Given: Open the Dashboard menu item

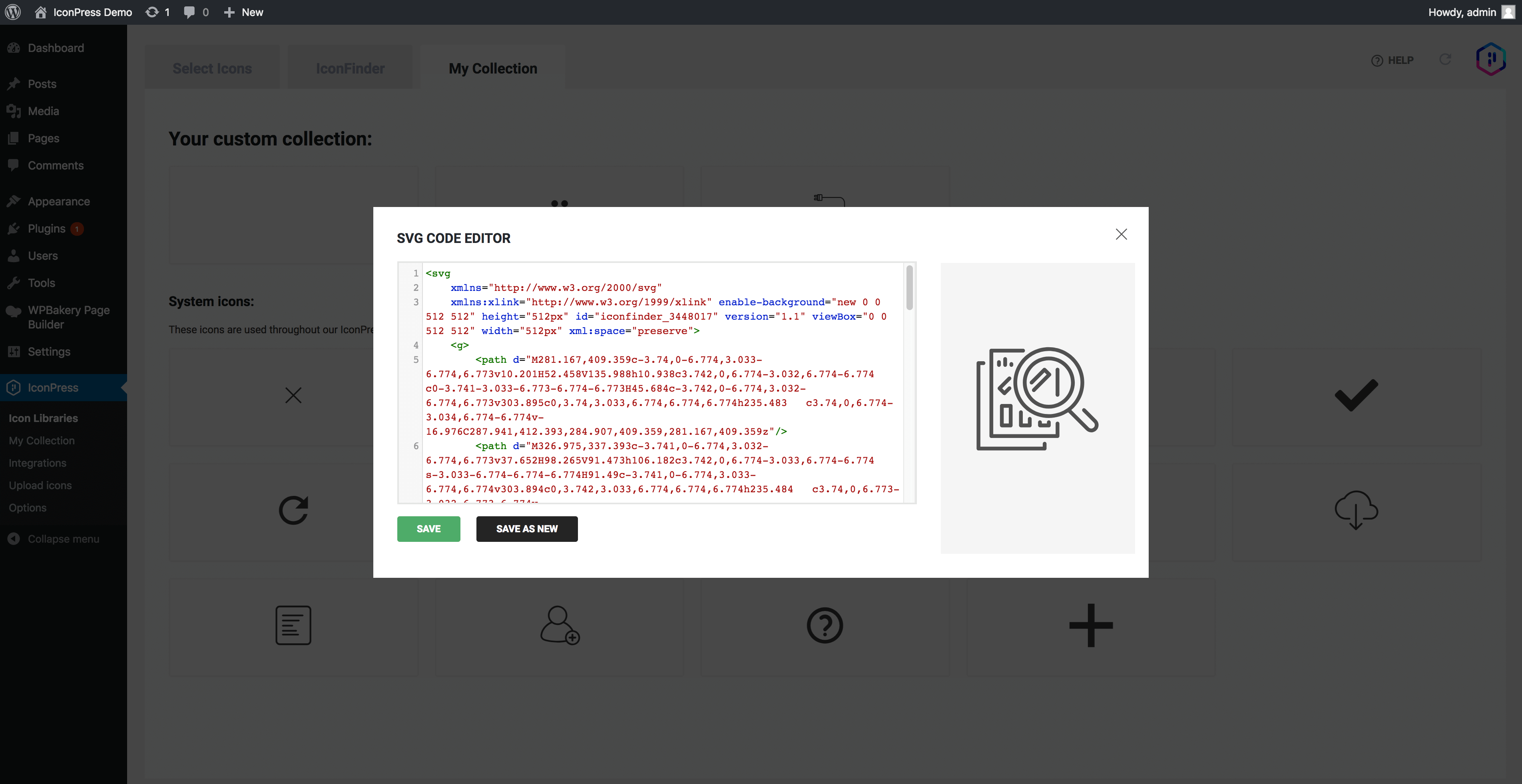Looking at the screenshot, I should pos(56,48).
